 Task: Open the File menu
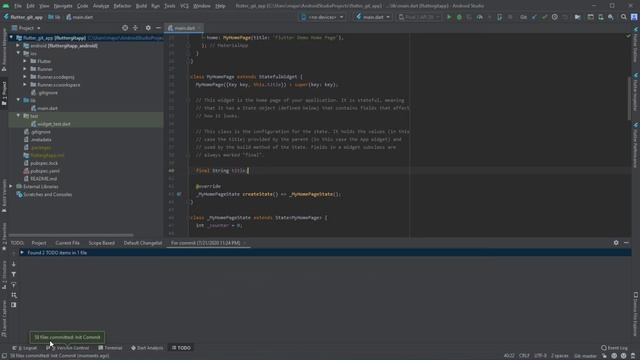click(18, 6)
